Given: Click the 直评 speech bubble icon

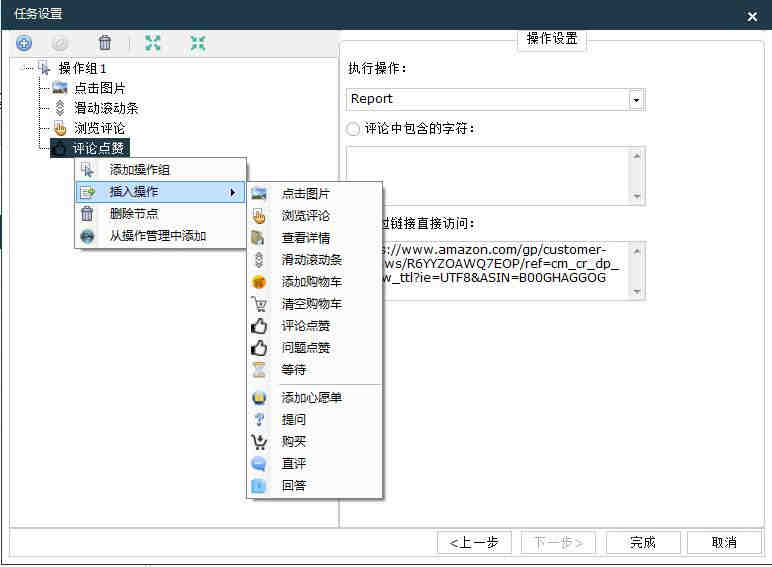Looking at the screenshot, I should click(259, 464).
